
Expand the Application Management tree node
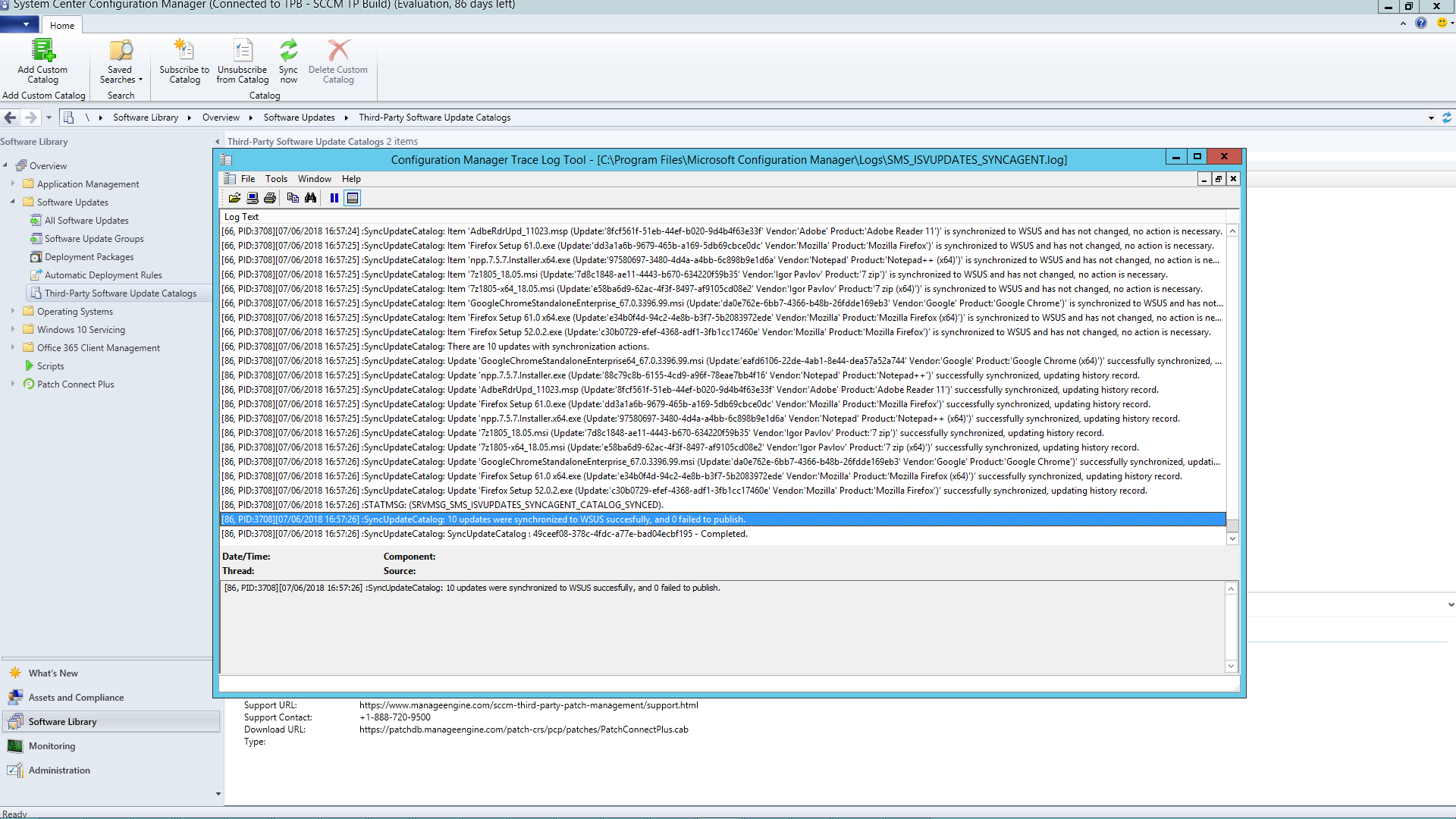coord(13,184)
